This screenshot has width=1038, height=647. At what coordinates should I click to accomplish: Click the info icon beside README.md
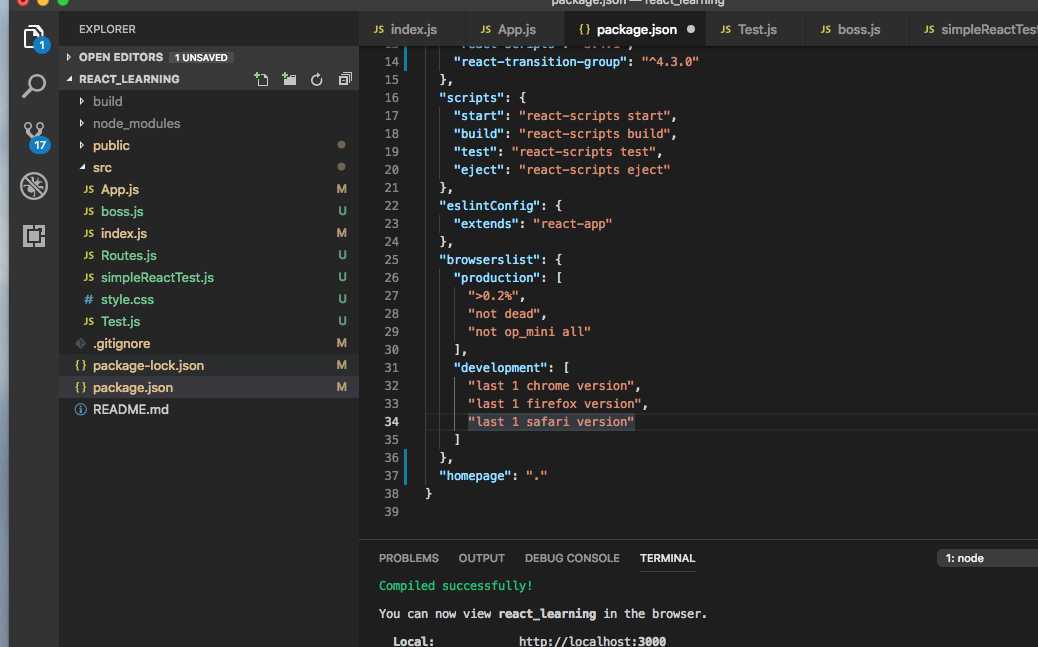click(x=81, y=409)
